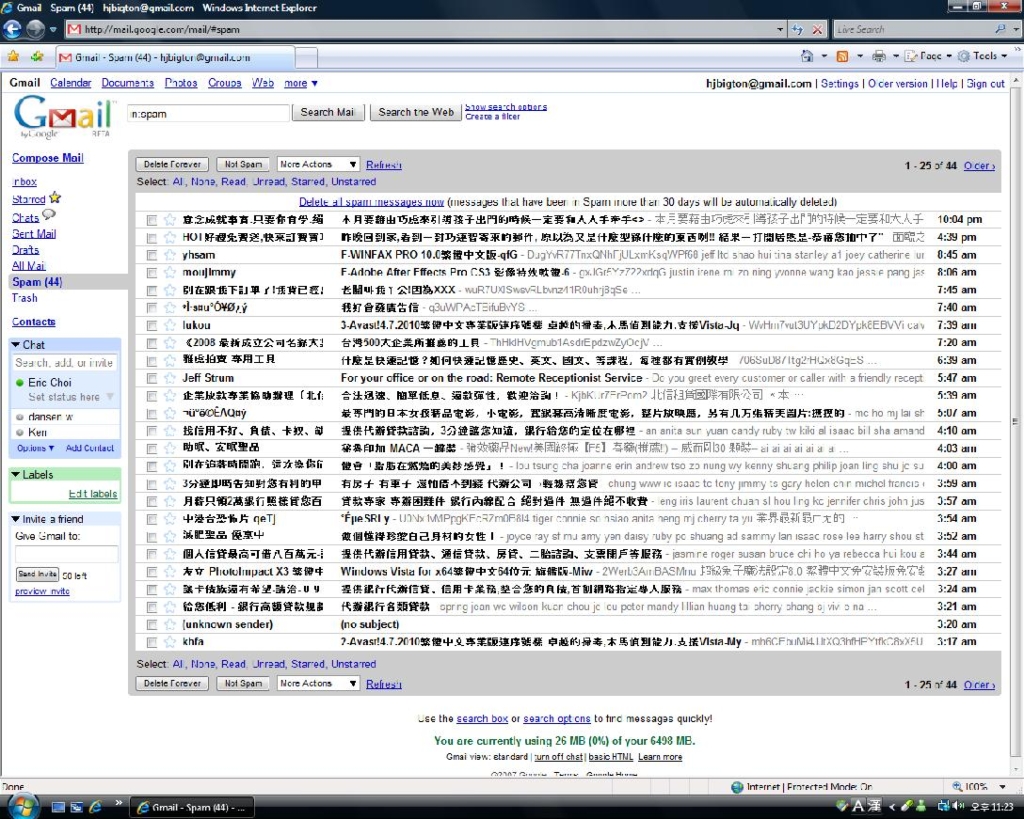Click the speech bubble icon beside Chats

point(49,214)
